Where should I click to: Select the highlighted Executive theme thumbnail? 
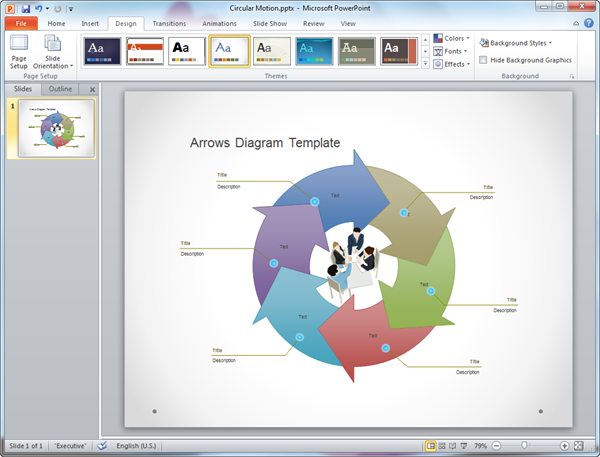[230, 51]
